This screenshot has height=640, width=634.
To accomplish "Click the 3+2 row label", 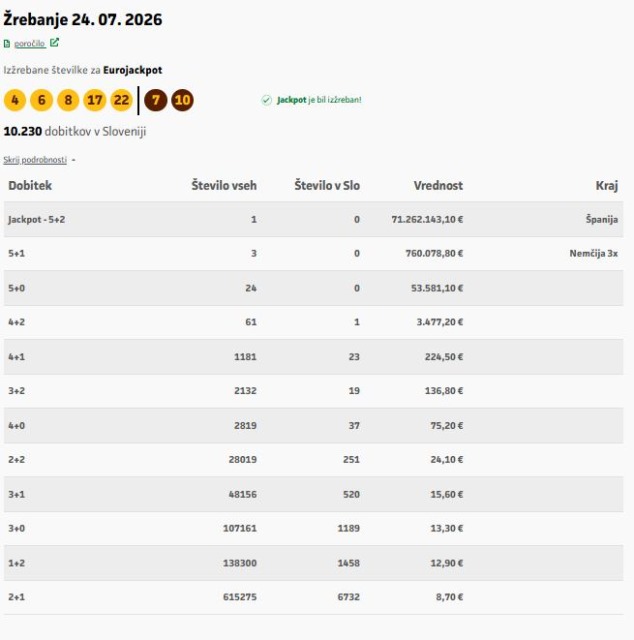I will [x=17, y=391].
